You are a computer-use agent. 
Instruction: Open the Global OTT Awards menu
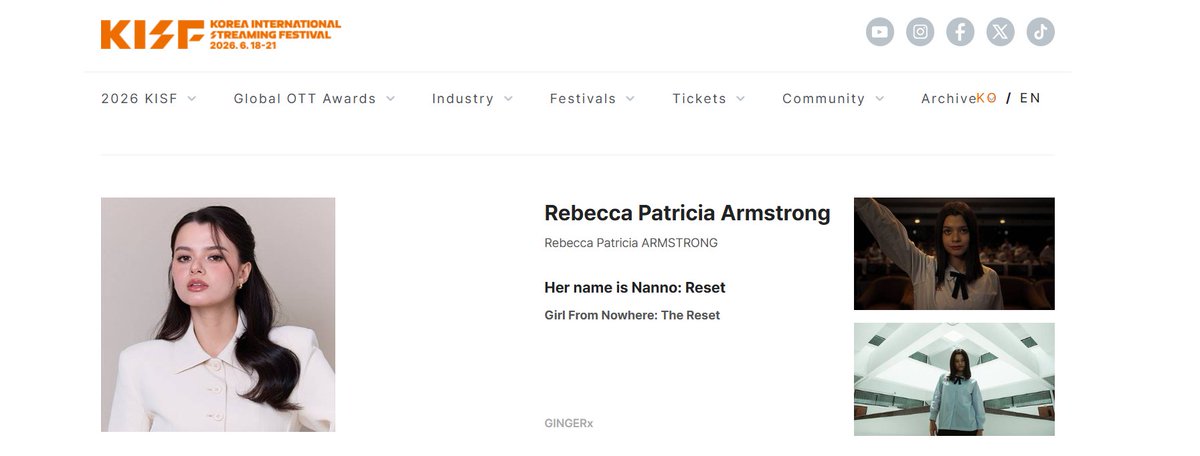coord(305,98)
